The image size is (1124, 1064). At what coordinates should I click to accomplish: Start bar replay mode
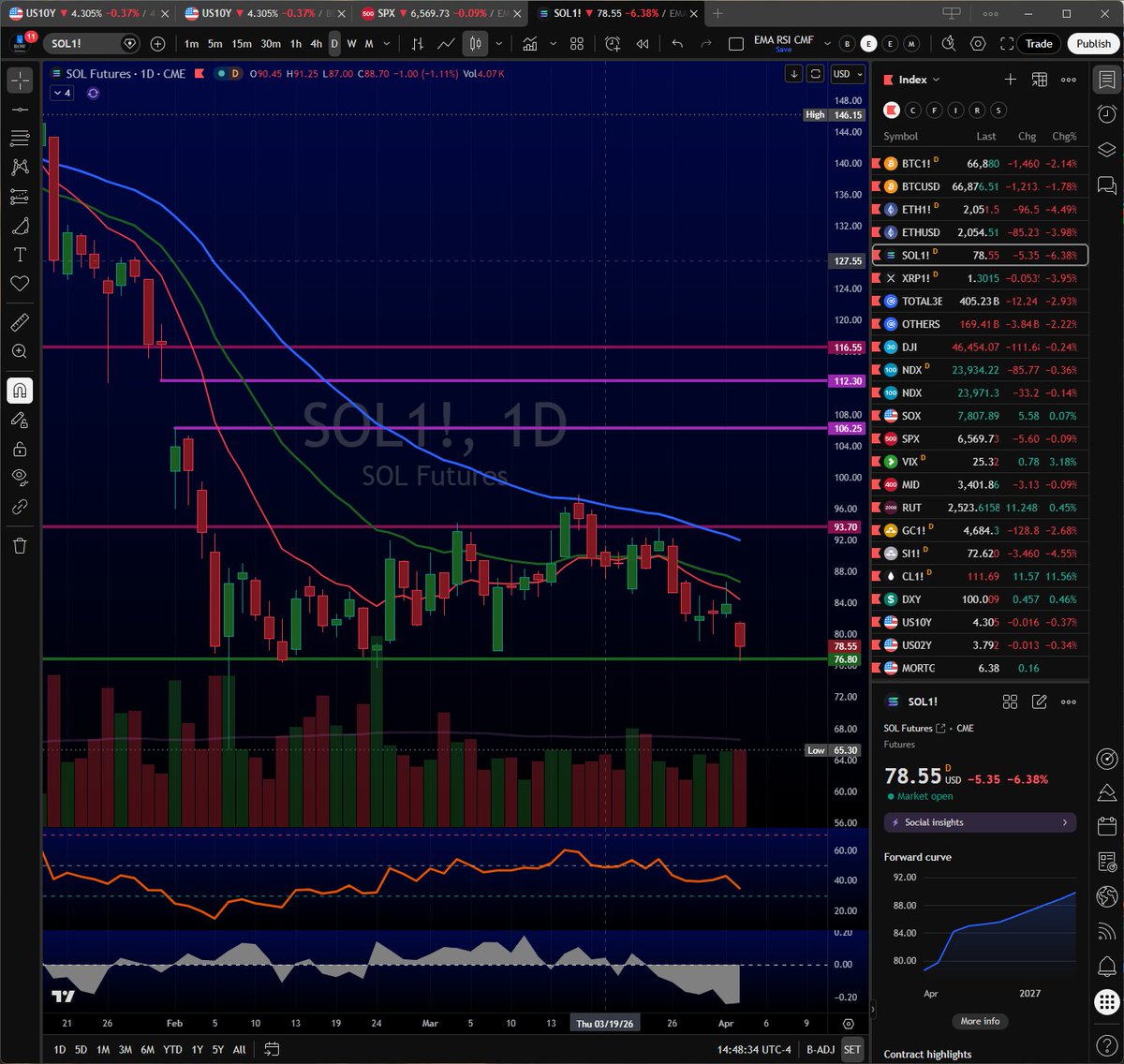click(x=643, y=44)
